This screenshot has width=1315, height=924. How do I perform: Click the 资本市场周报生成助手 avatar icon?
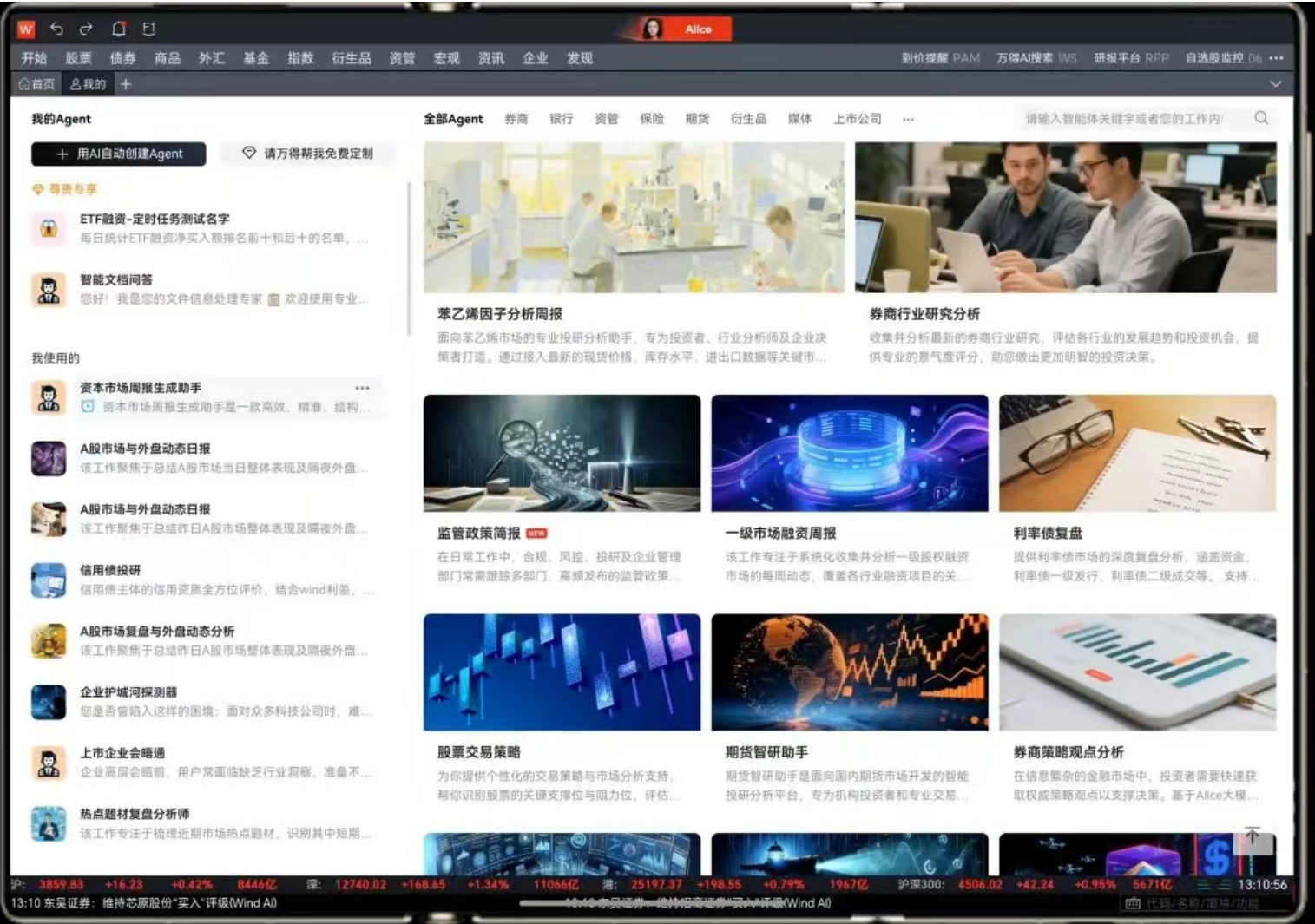click(49, 397)
